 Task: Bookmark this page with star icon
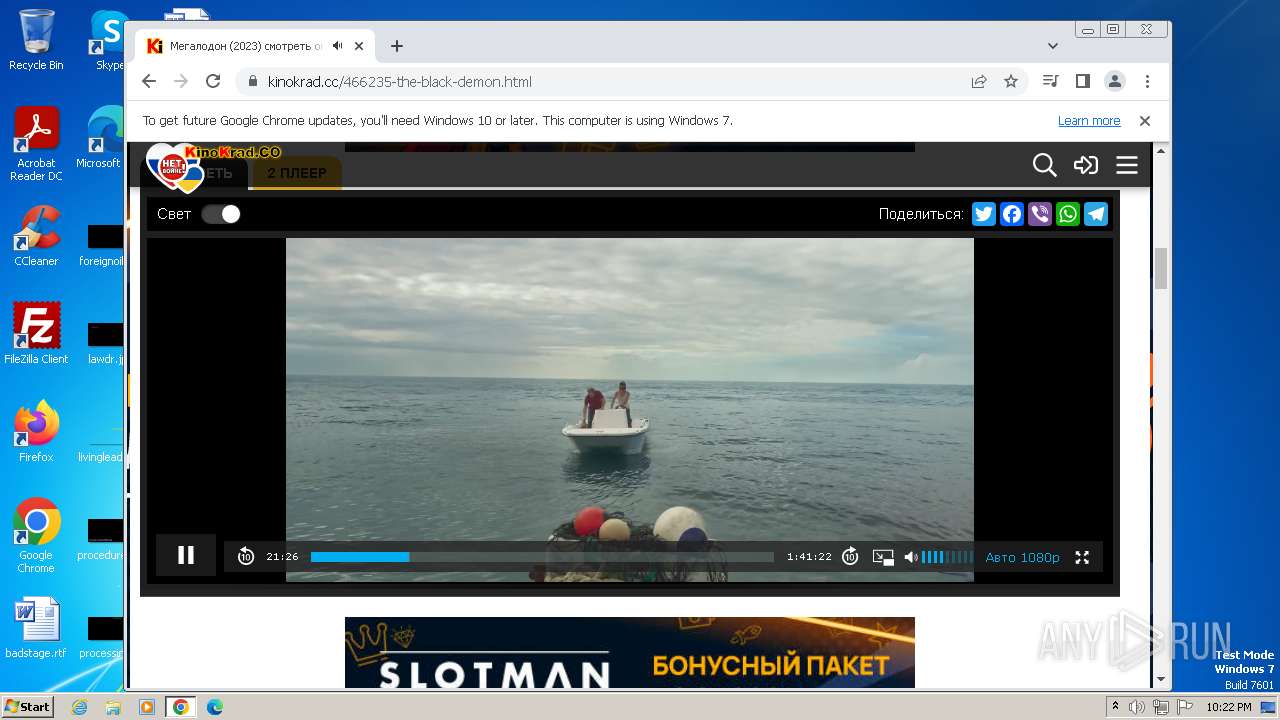pos(1011,82)
